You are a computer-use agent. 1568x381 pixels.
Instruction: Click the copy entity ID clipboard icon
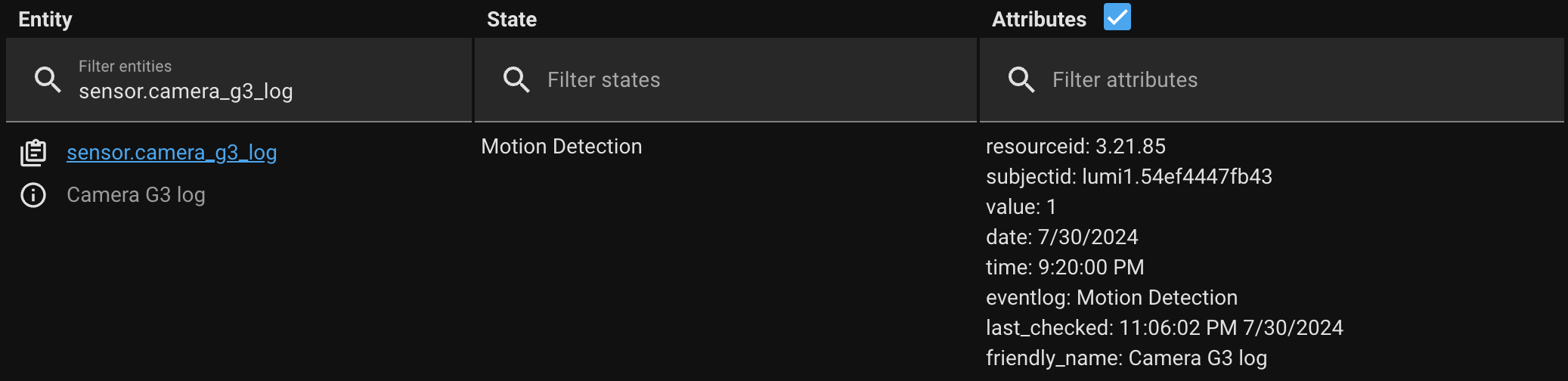tap(33, 153)
